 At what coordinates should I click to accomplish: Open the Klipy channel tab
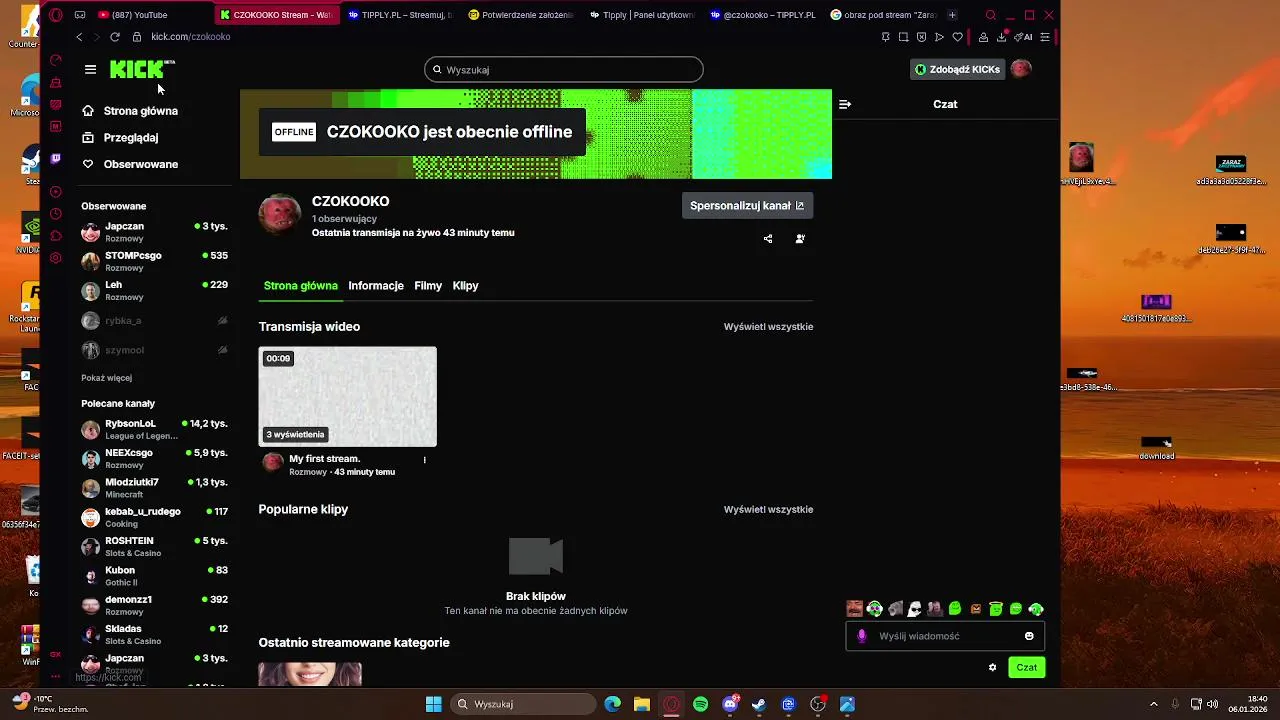click(x=465, y=286)
